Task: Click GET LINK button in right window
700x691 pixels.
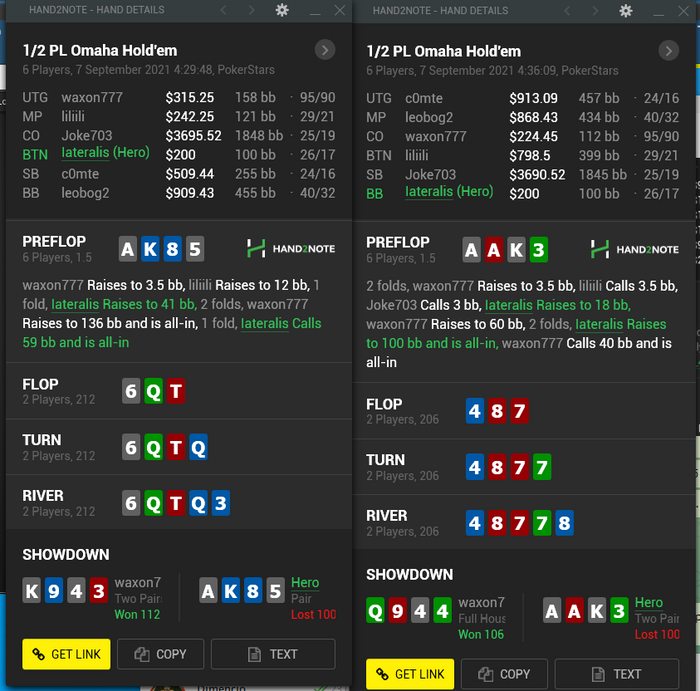Action: 410,674
